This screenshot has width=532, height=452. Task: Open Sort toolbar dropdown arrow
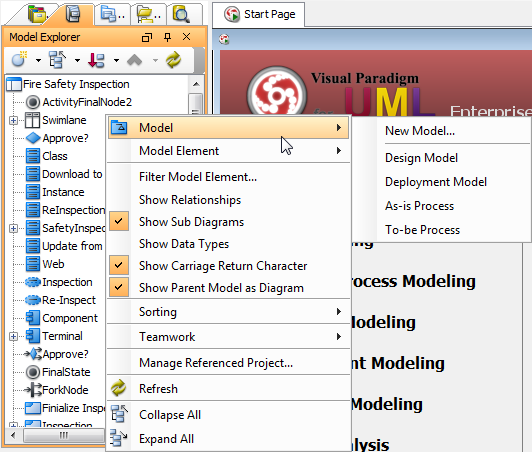tap(116, 60)
